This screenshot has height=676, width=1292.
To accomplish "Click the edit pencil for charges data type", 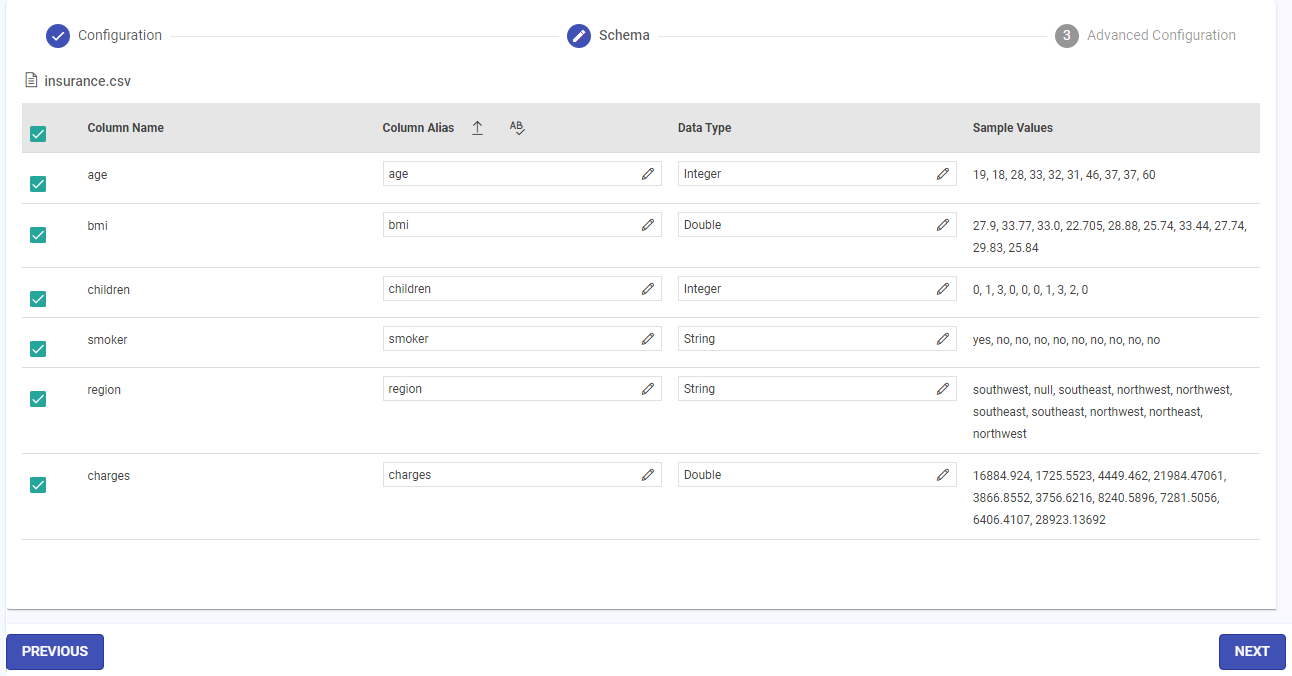I will [942, 474].
